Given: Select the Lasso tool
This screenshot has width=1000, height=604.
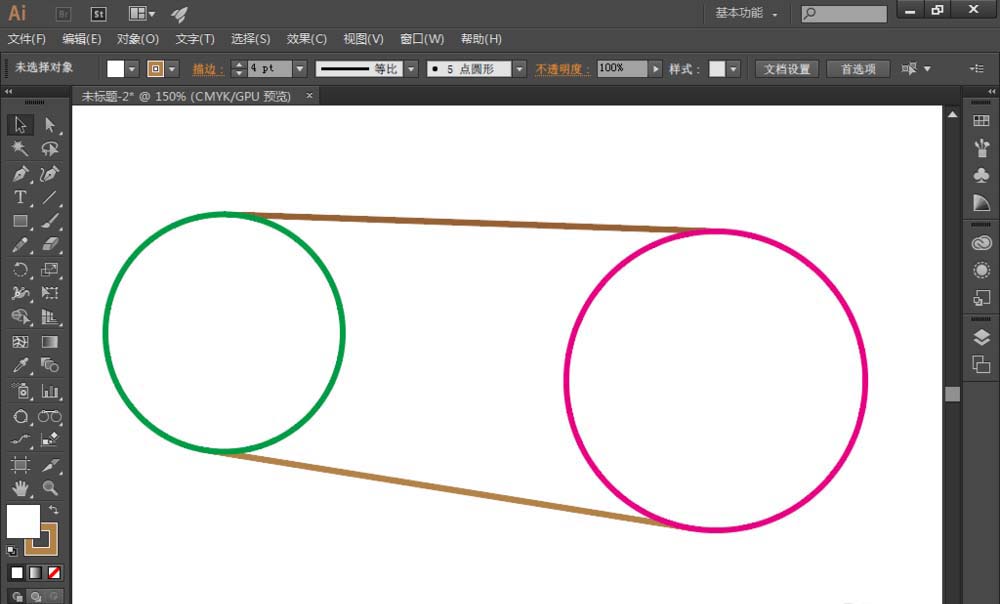Looking at the screenshot, I should pos(50,149).
